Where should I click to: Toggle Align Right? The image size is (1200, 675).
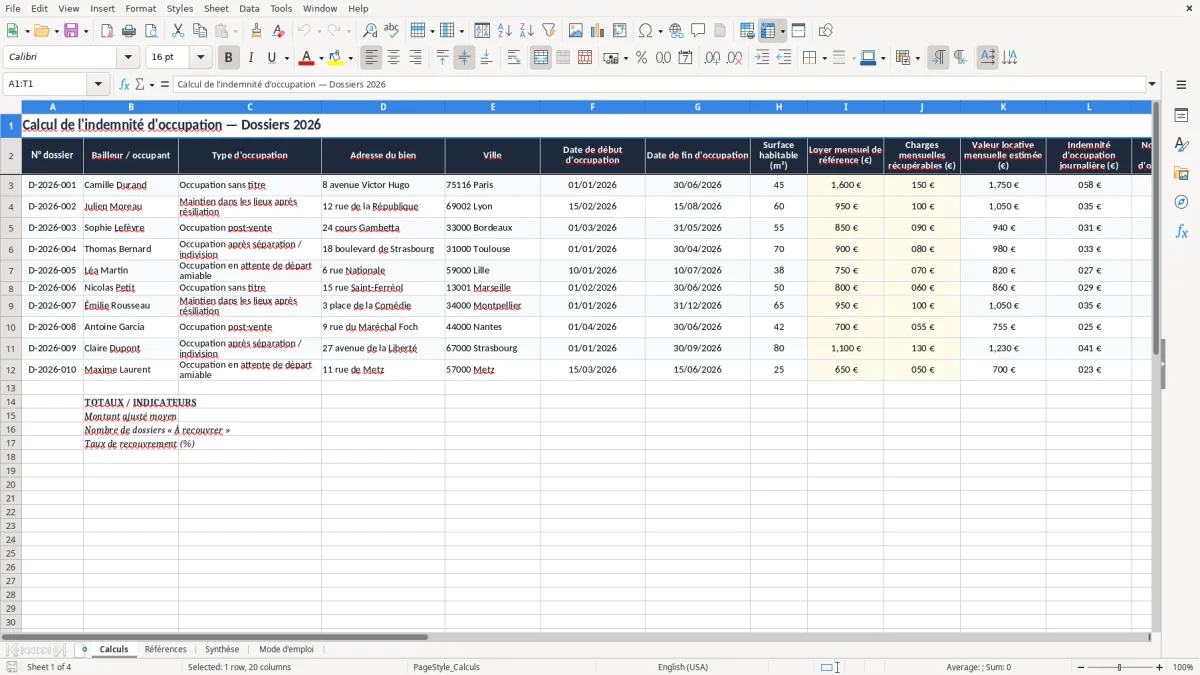pos(415,58)
